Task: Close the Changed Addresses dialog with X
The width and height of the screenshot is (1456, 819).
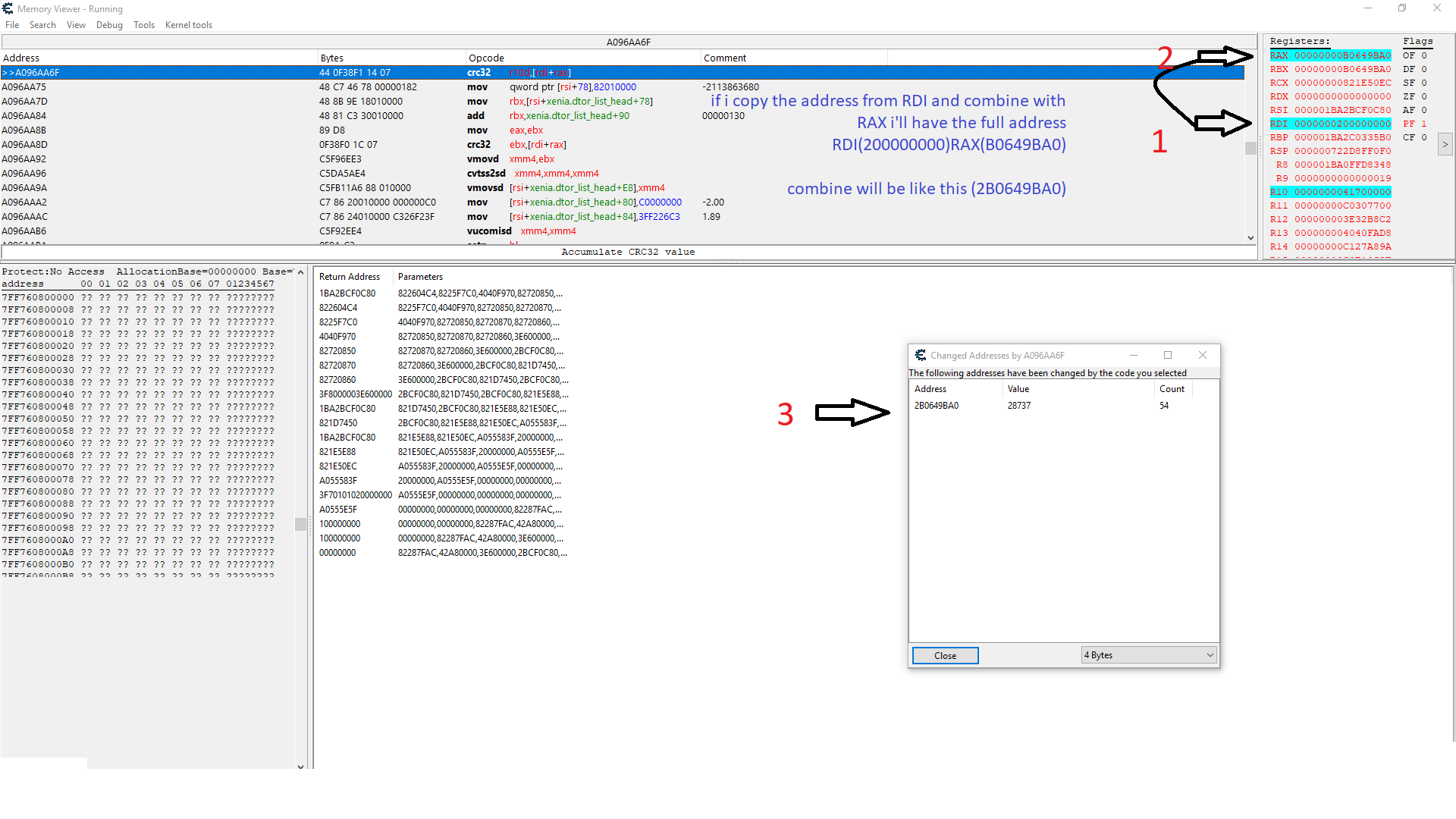Action: point(1203,355)
